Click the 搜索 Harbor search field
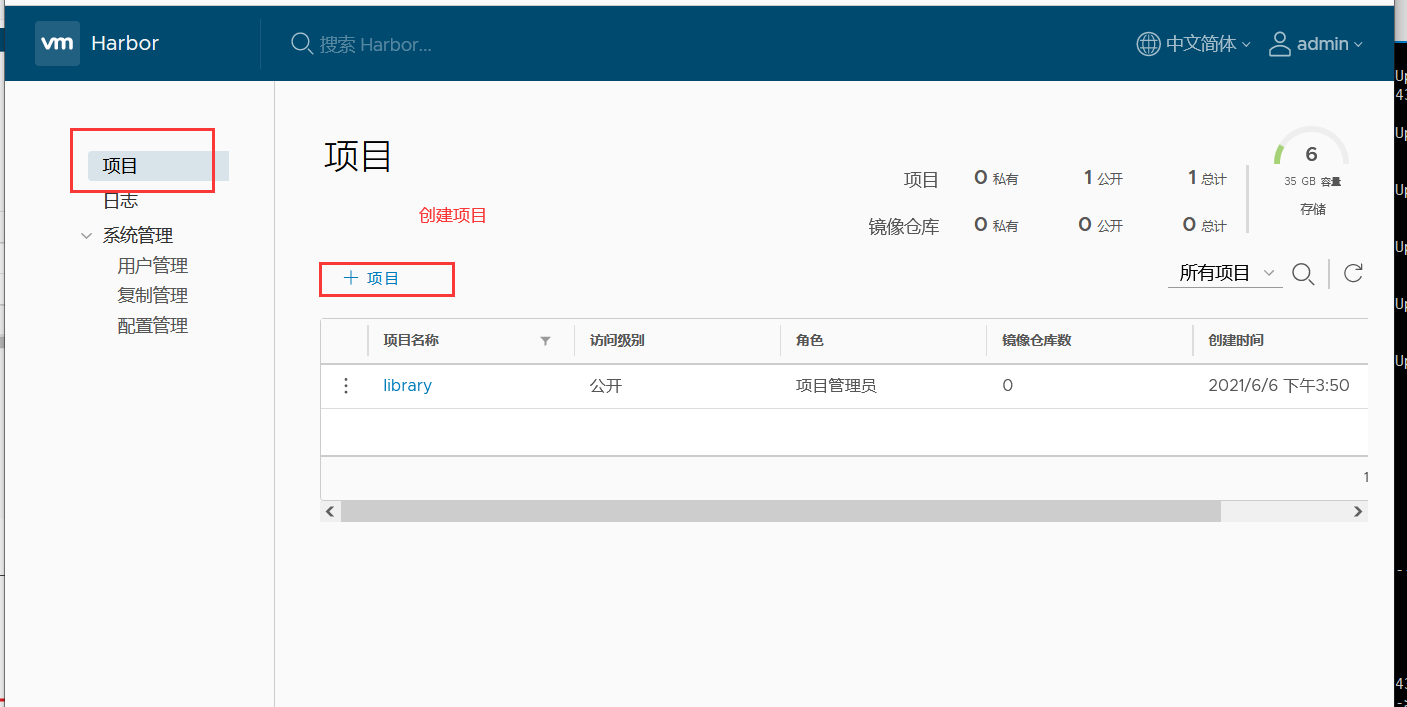This screenshot has height=707, width=1407. point(376,45)
